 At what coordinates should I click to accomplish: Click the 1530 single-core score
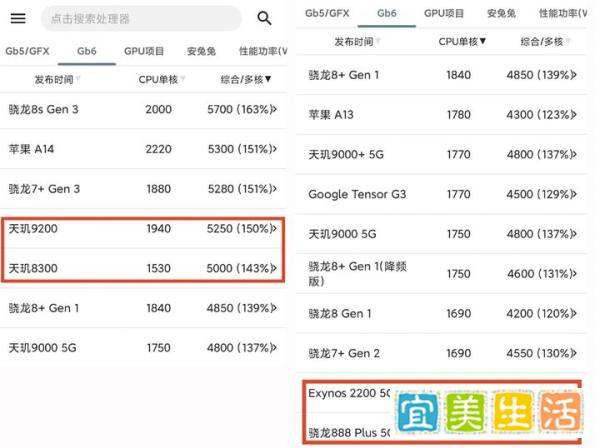[158, 268]
